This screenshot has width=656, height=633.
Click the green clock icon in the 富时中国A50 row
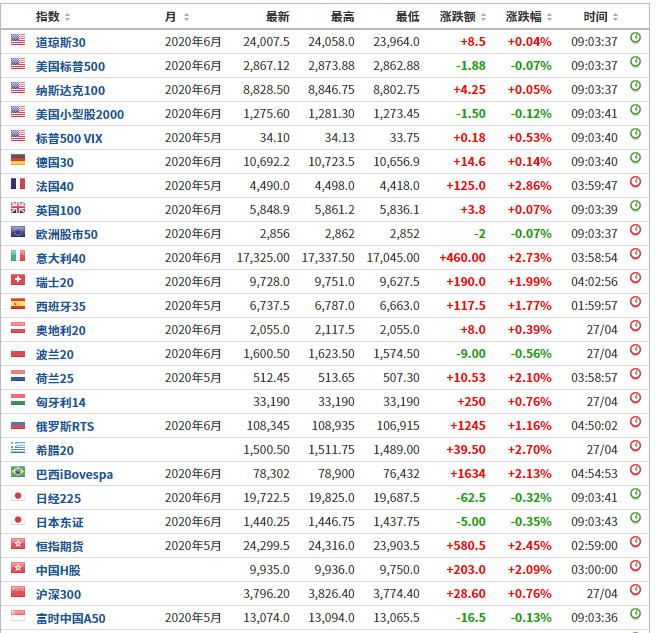[635, 614]
